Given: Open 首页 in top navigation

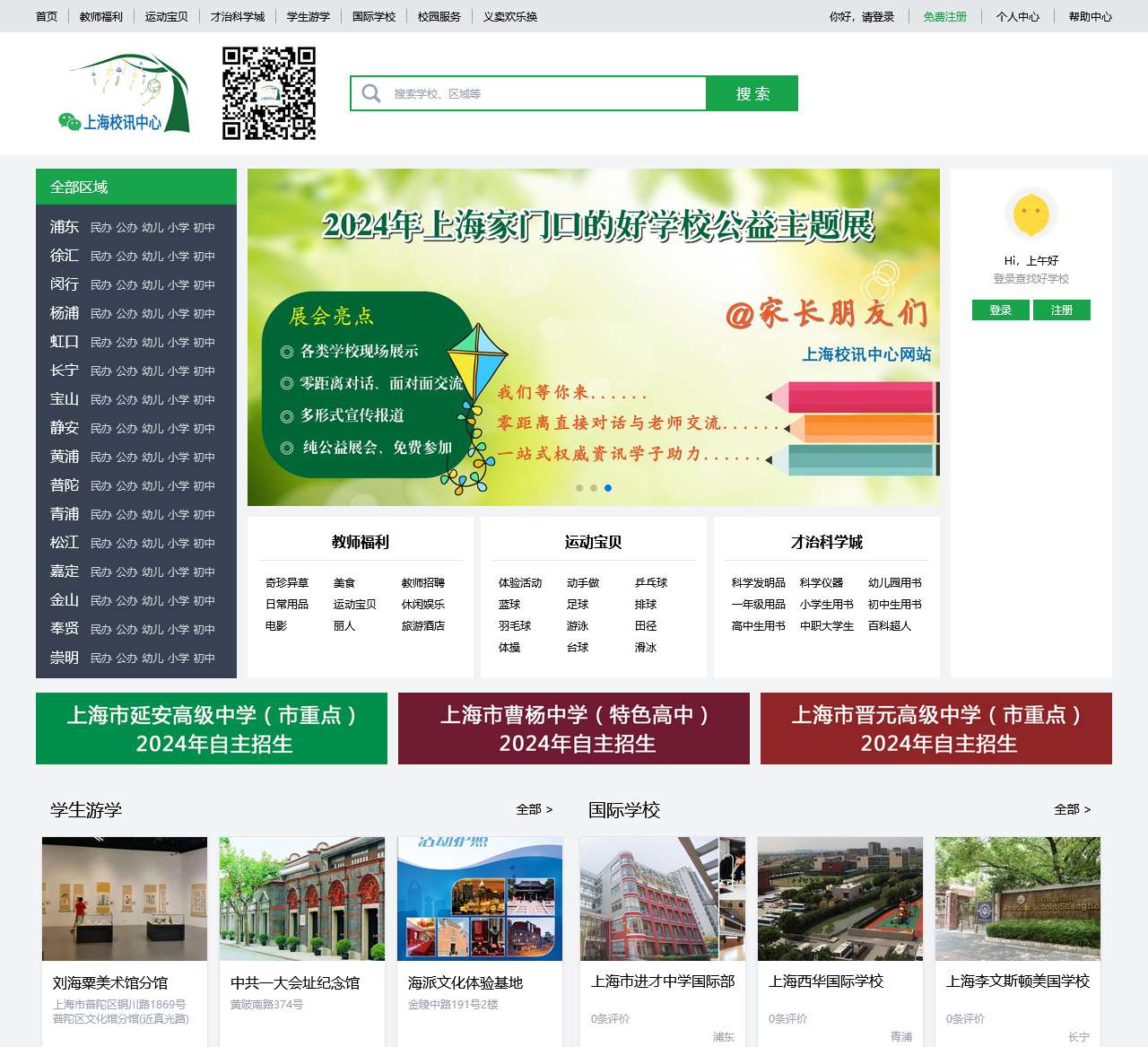Looking at the screenshot, I should tap(47, 17).
